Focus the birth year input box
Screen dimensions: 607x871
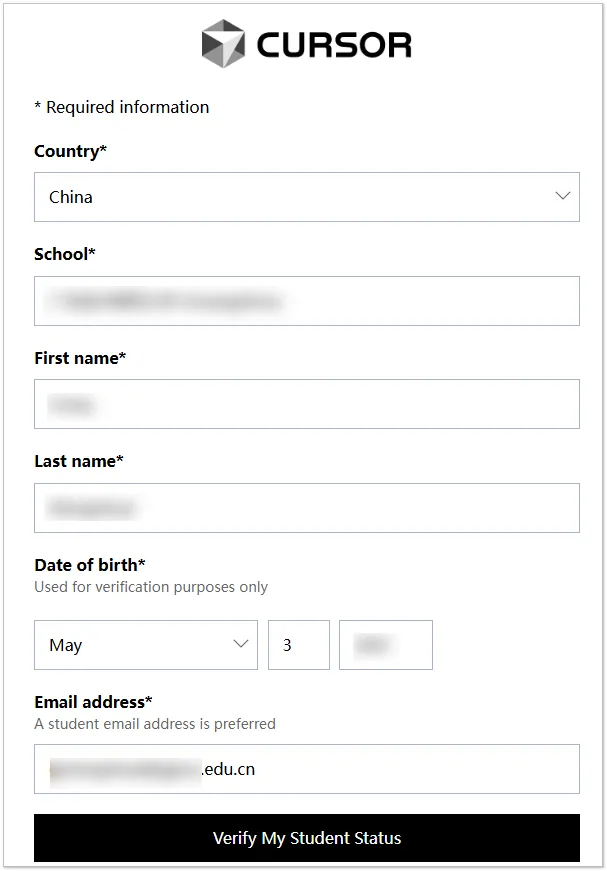coord(386,645)
